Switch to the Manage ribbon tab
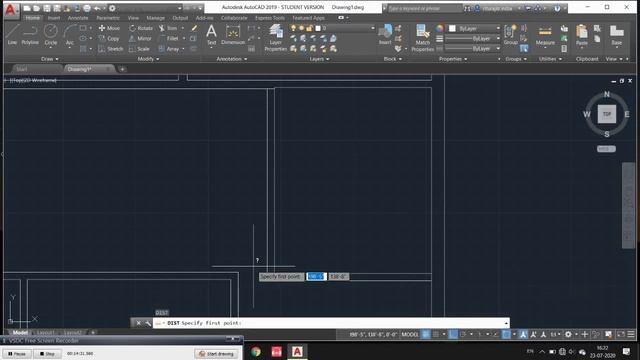Screen dimensions: 640x360 [x=155, y=18]
